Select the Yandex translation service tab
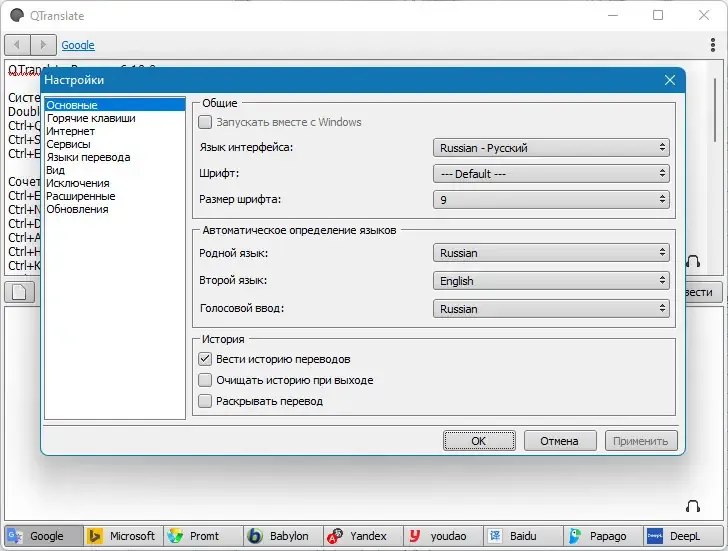The width and height of the screenshot is (728, 551). click(363, 536)
